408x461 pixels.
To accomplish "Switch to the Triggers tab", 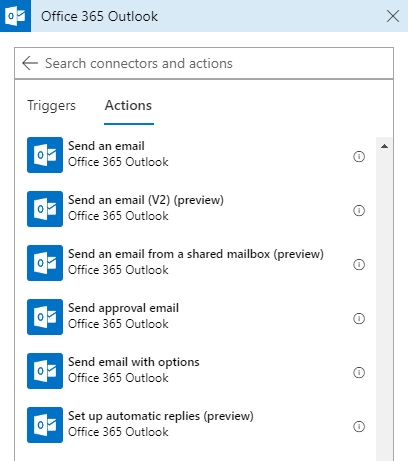I will pyautogui.click(x=51, y=106).
